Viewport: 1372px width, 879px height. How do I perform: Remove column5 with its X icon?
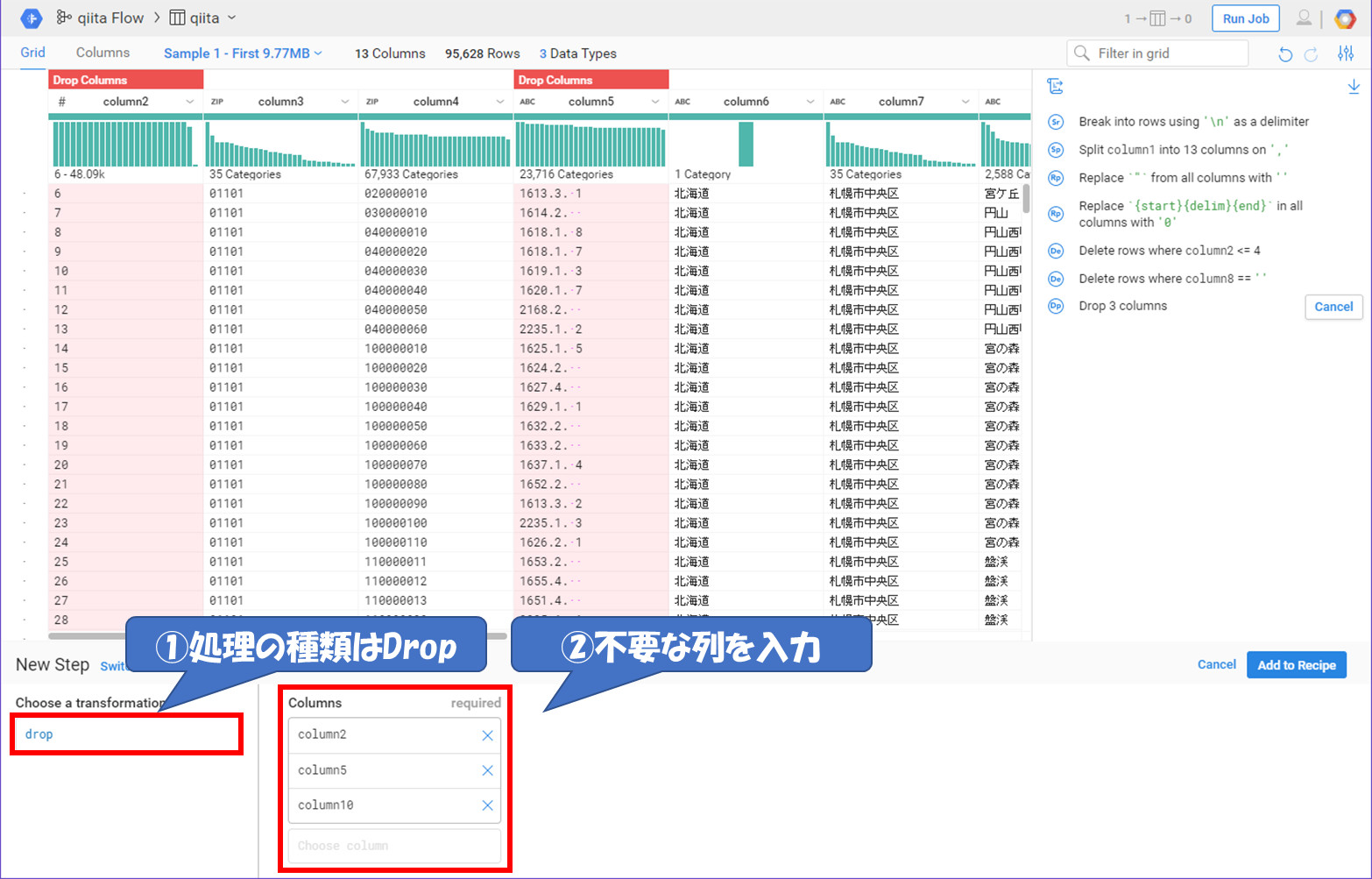488,770
